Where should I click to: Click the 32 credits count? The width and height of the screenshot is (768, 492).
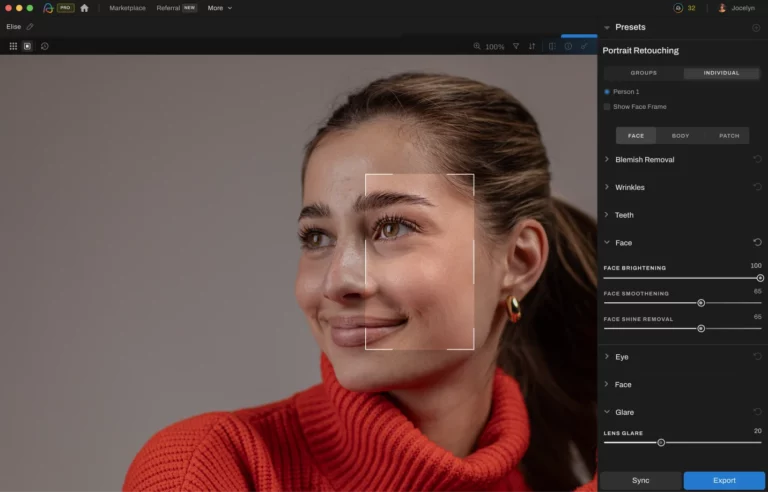(x=691, y=8)
